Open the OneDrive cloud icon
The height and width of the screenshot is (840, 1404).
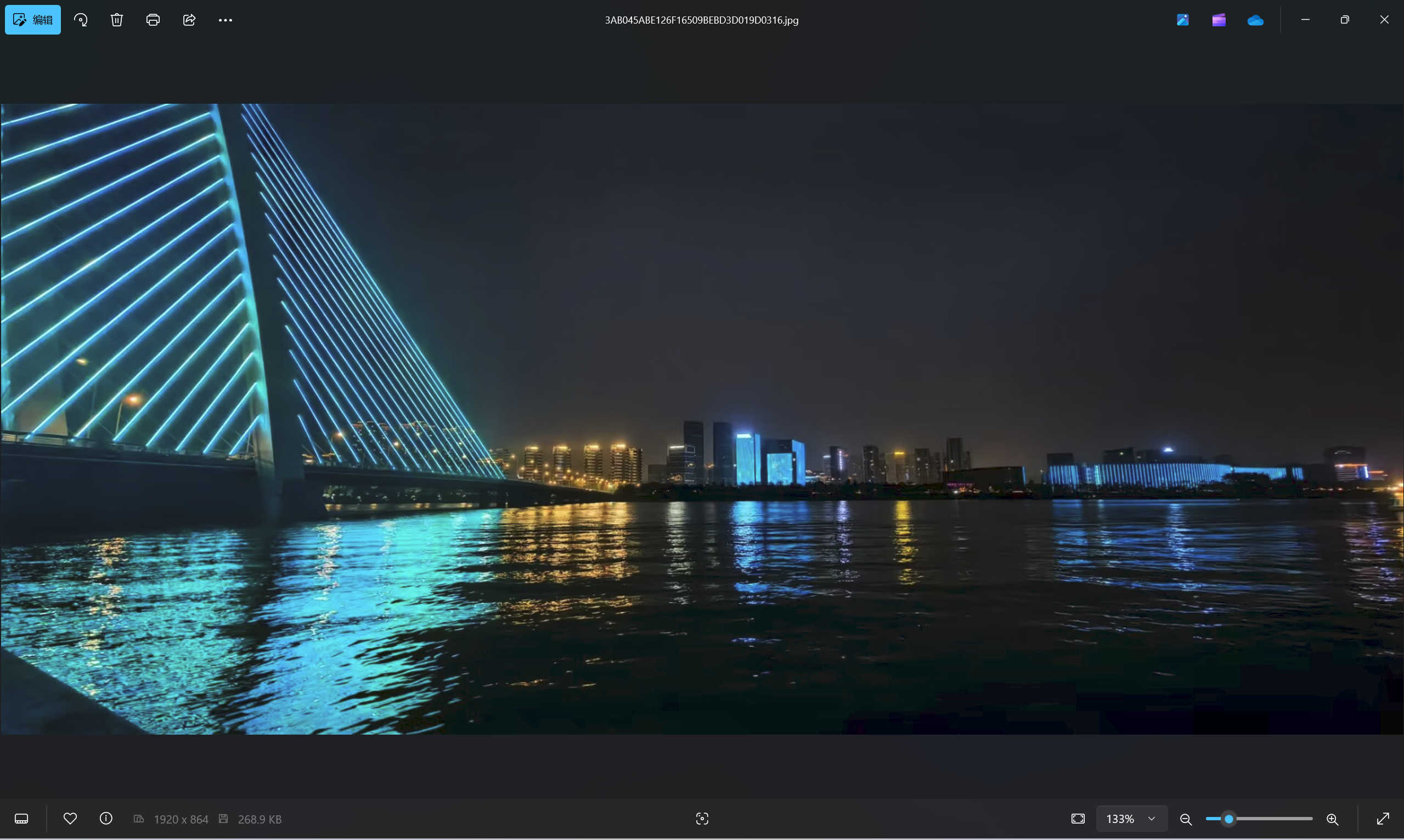pos(1255,20)
